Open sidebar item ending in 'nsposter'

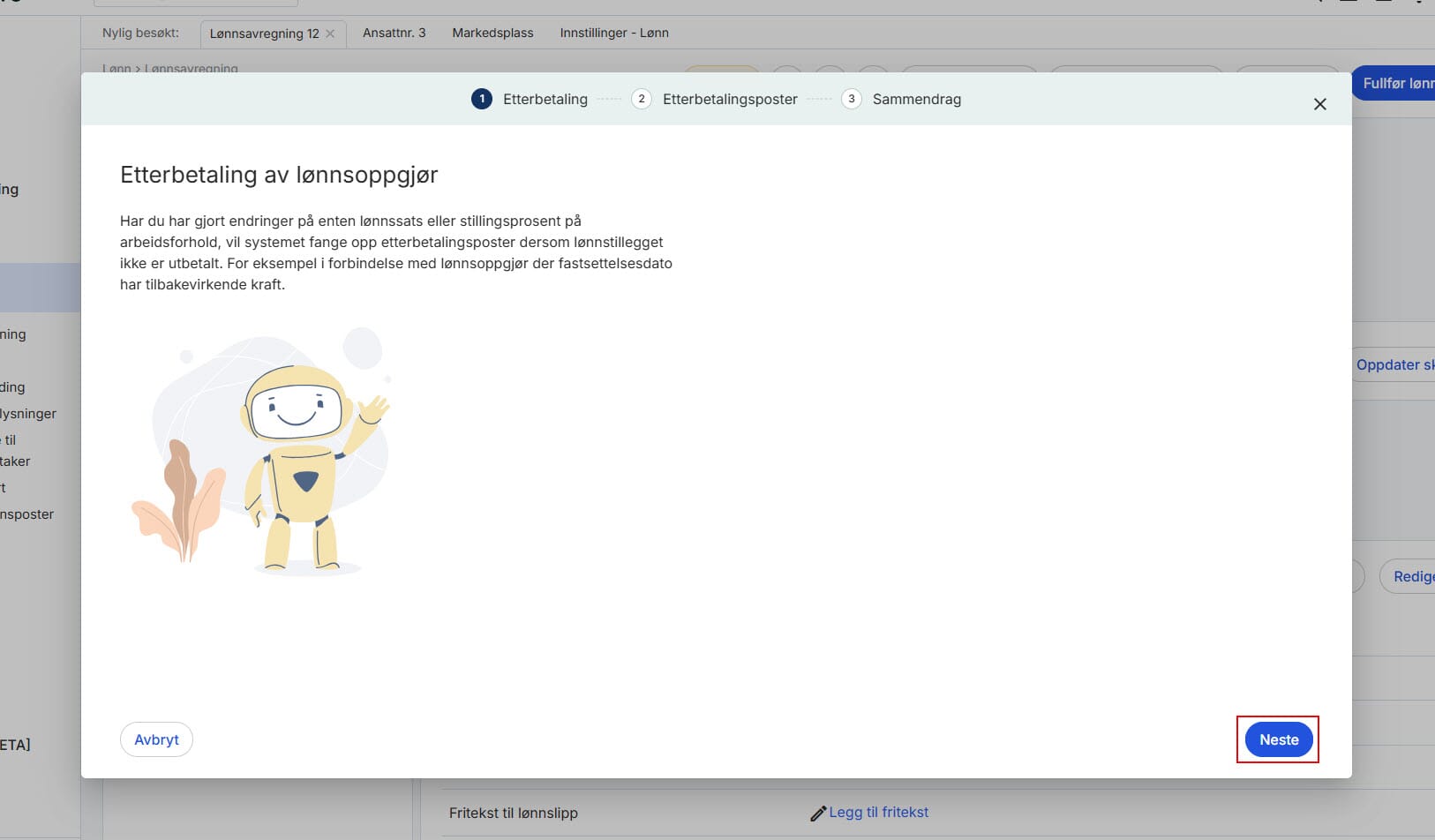[x=27, y=514]
